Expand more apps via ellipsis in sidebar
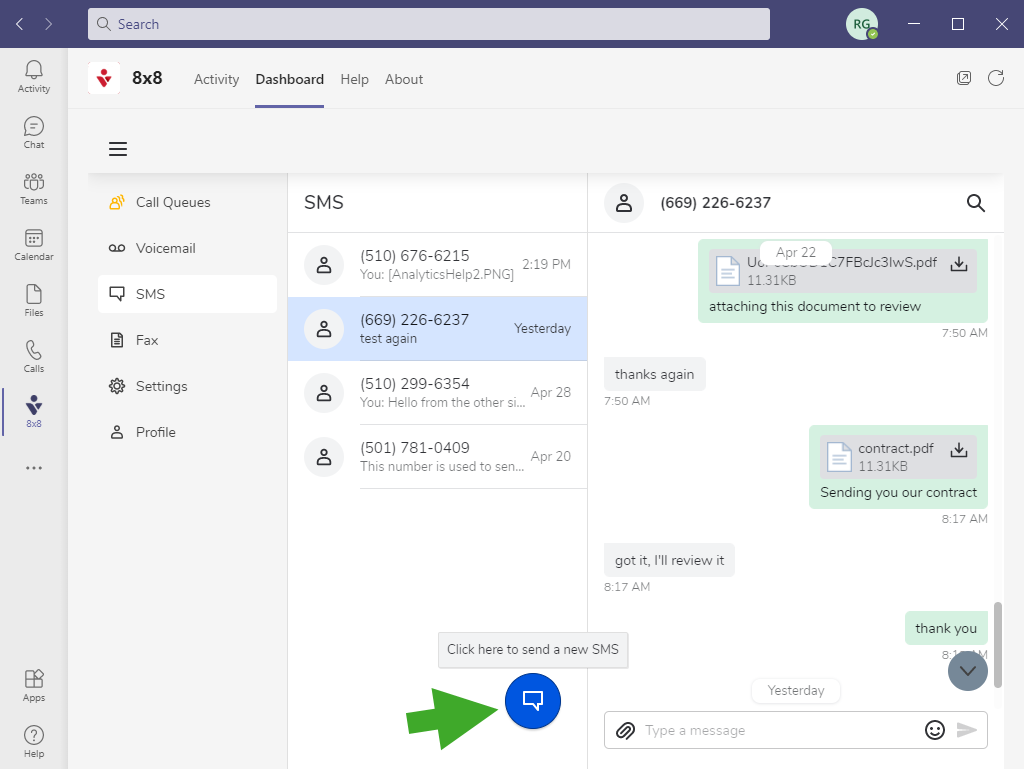The height and width of the screenshot is (769, 1024). point(34,467)
